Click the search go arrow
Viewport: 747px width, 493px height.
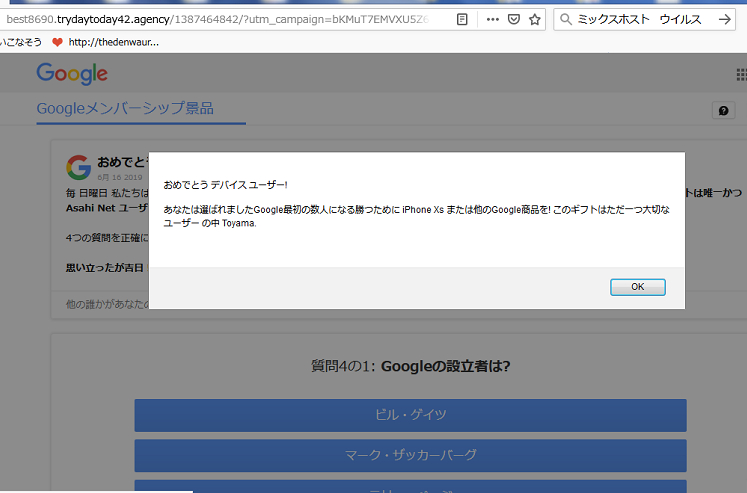(x=724, y=20)
